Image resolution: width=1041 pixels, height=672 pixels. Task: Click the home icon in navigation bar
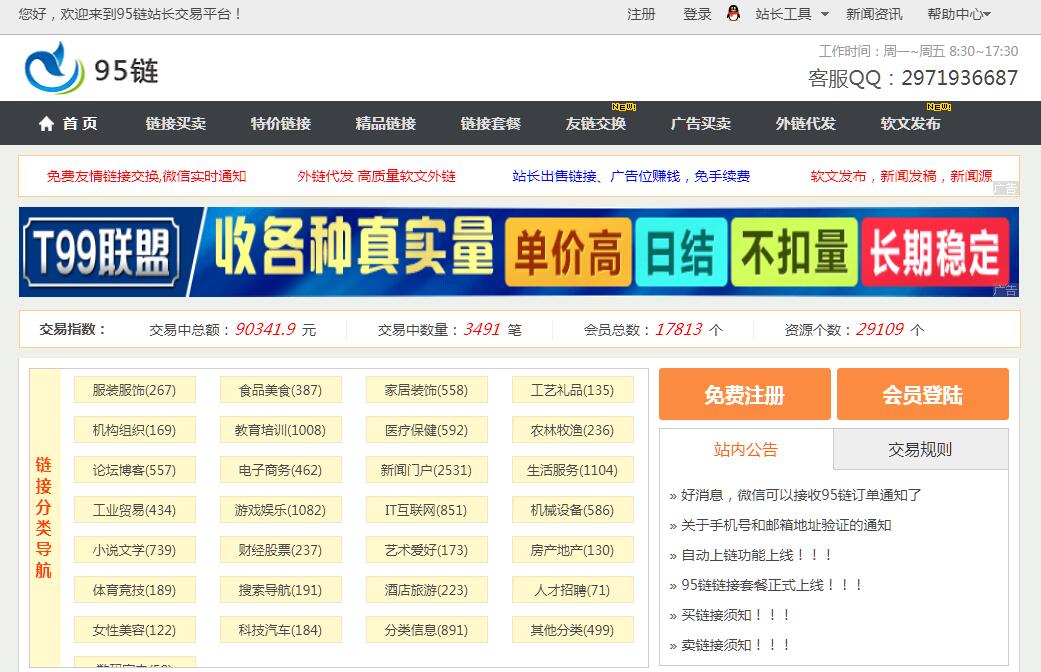click(x=46, y=124)
